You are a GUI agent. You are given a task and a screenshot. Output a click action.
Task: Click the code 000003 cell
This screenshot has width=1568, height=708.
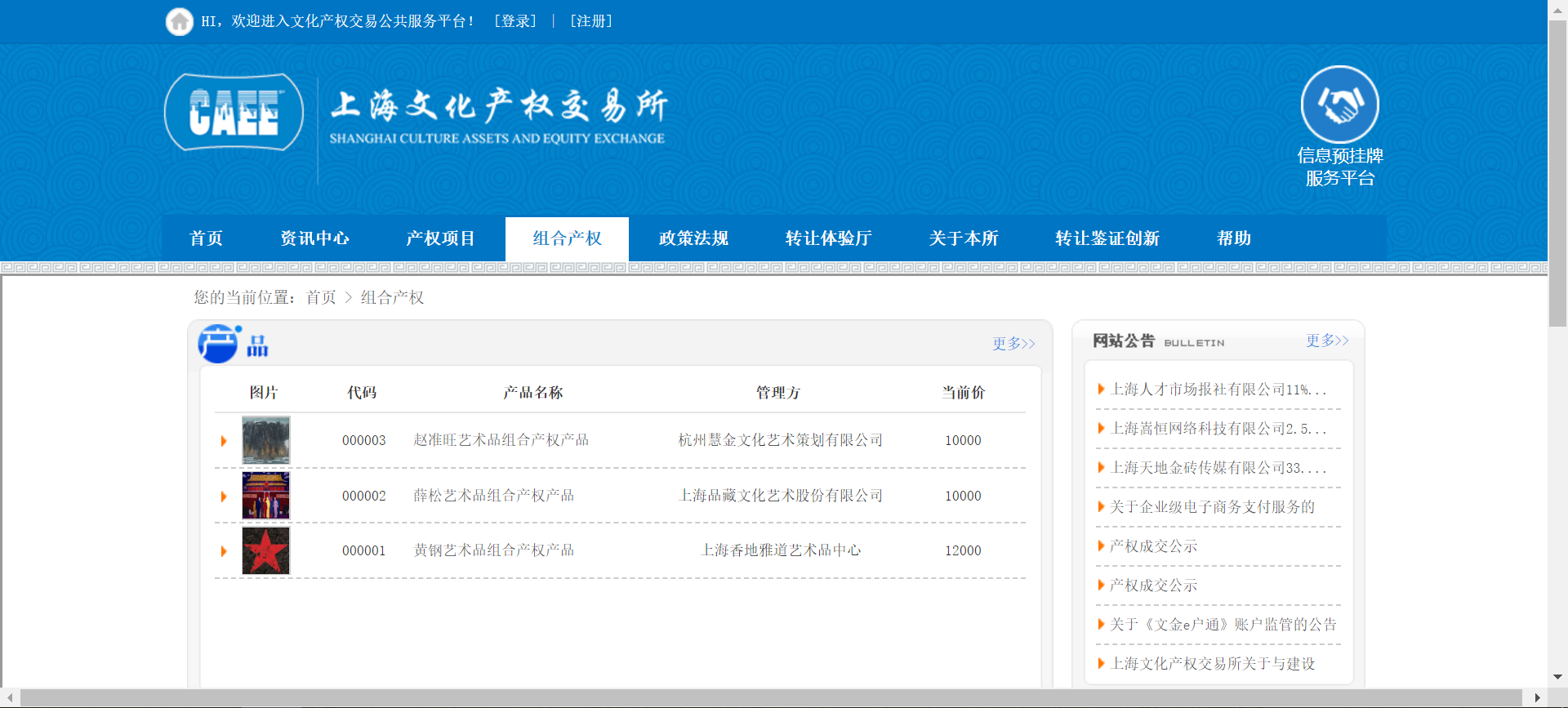363,440
